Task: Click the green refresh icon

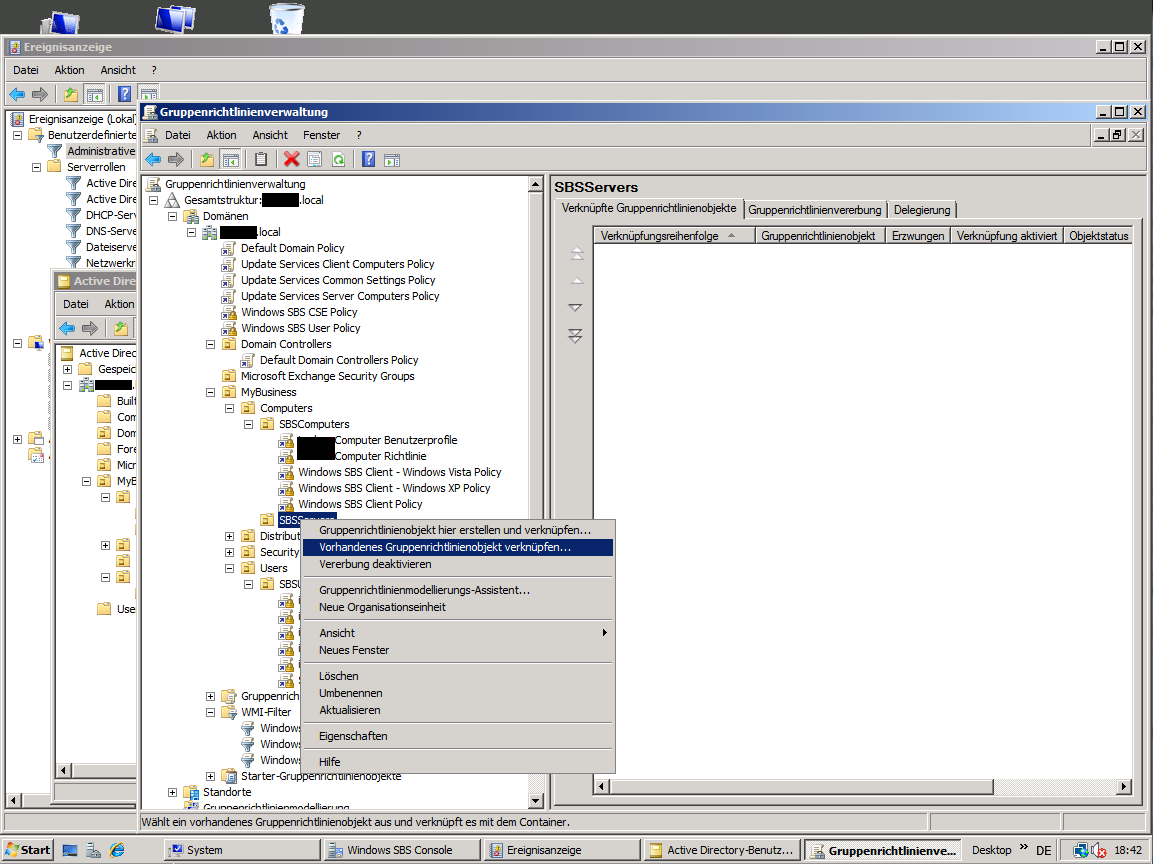Action: (x=338, y=160)
